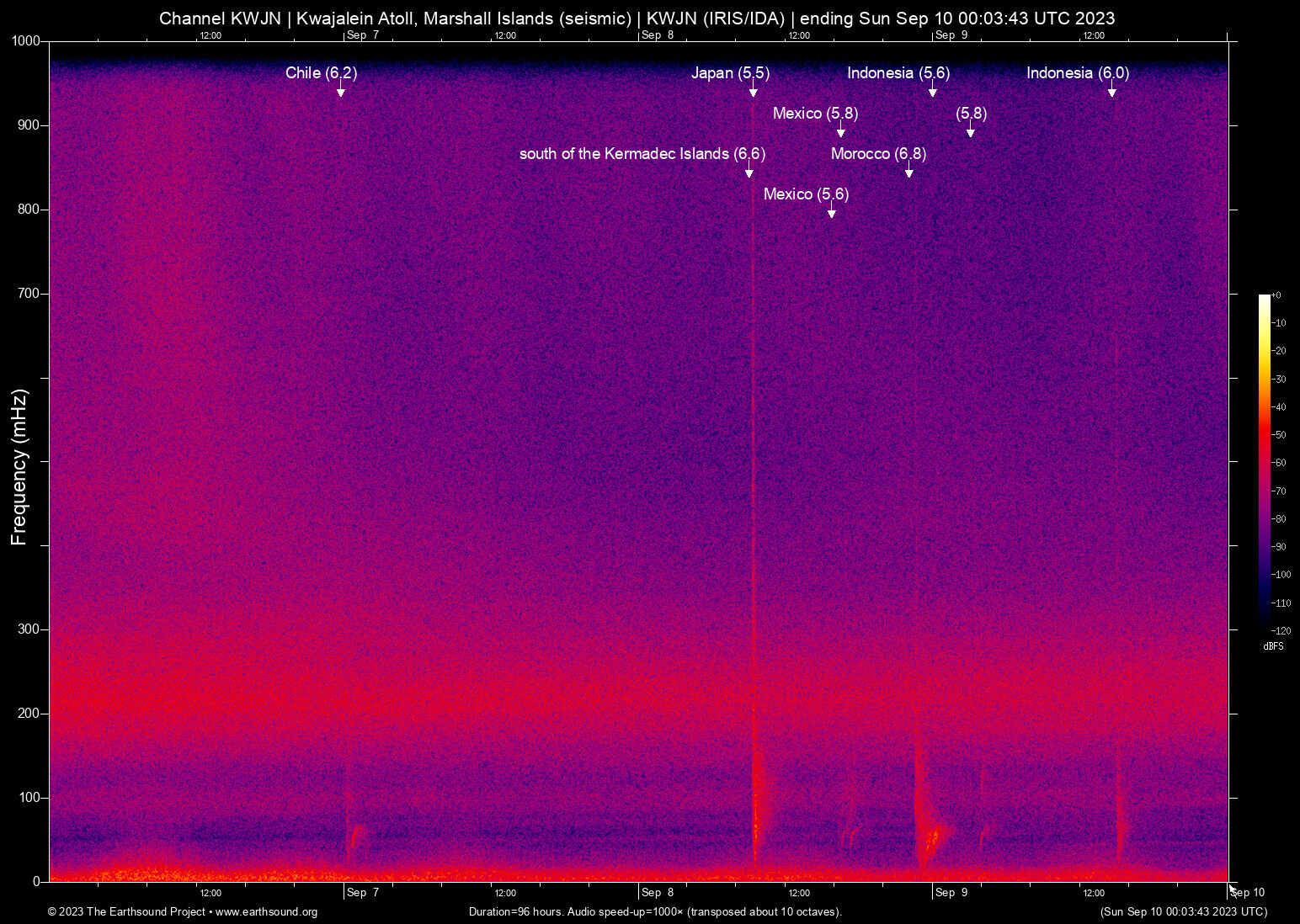Select the Japan (5.5) event label
Screen dimensions: 1300x924
[730, 73]
